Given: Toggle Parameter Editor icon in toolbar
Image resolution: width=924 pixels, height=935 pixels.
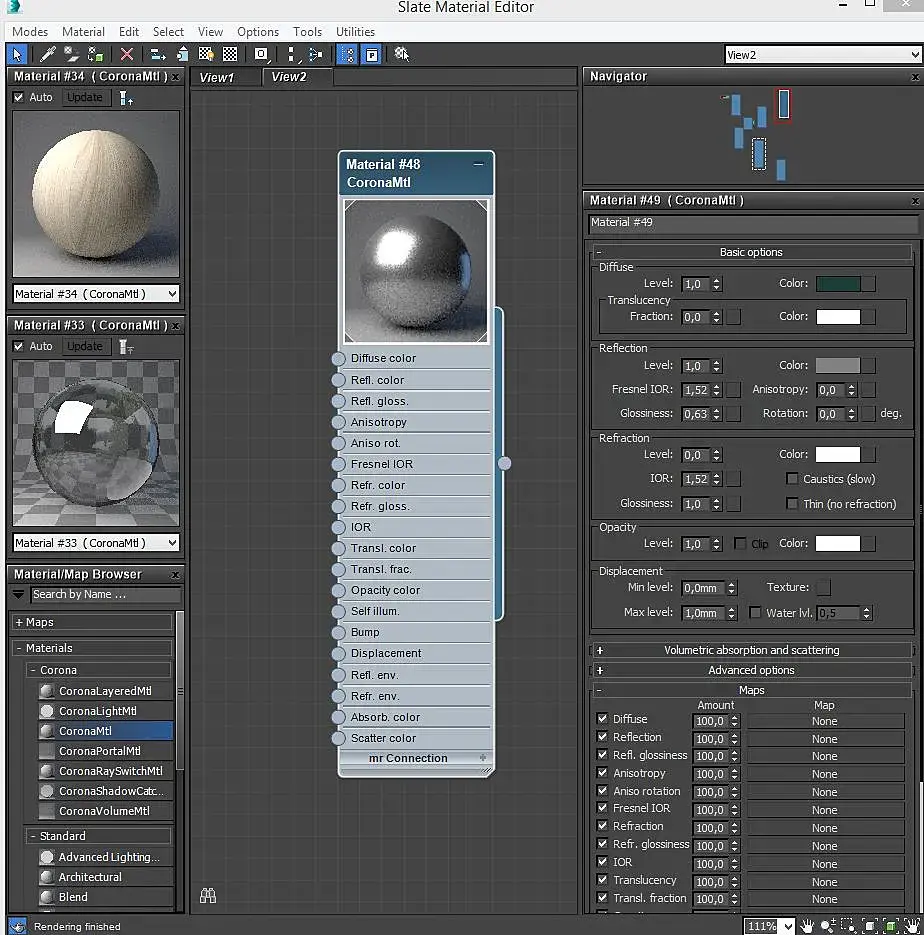Looking at the screenshot, I should [x=371, y=54].
